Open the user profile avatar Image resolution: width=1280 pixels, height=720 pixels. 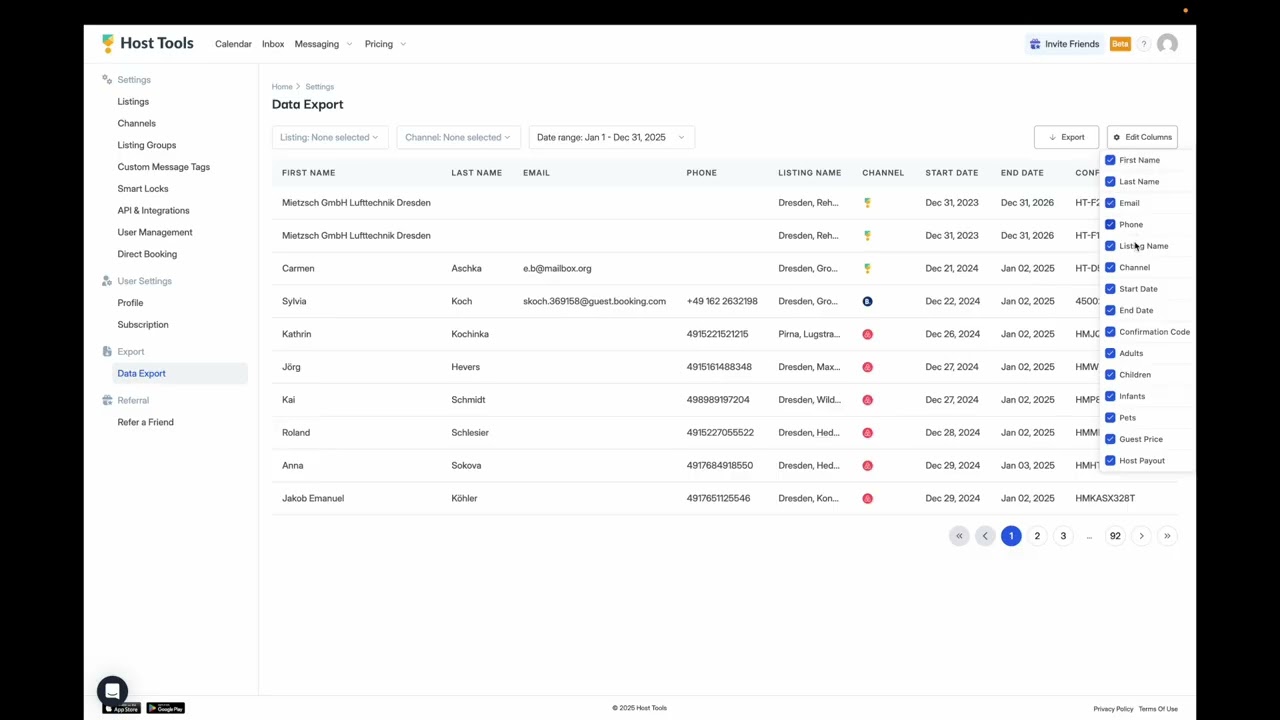pos(1167,44)
